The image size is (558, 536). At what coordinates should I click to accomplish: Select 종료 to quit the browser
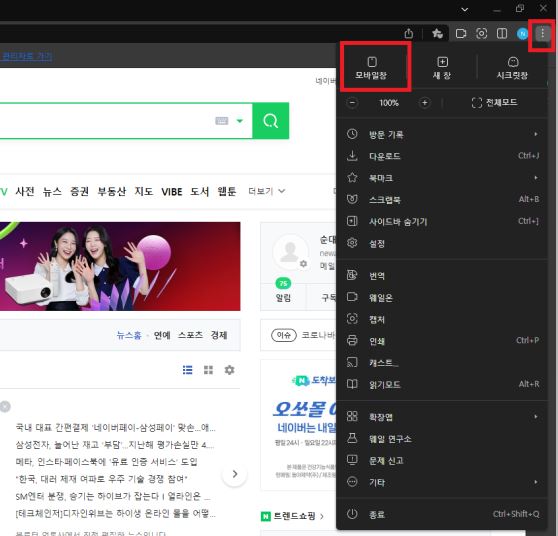coord(442,514)
